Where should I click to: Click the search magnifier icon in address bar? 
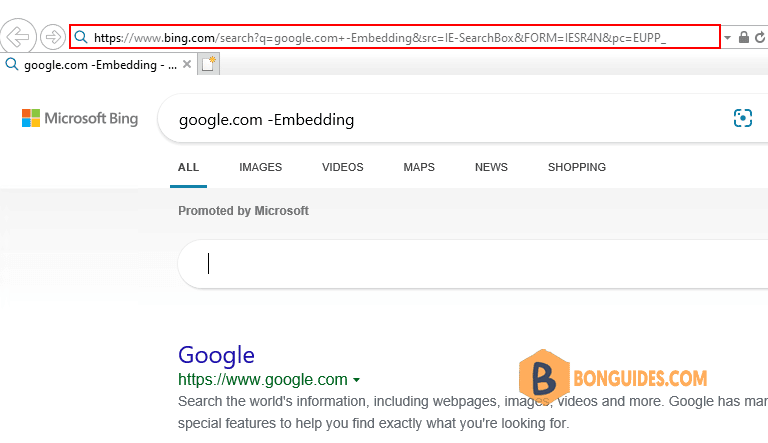(81, 37)
